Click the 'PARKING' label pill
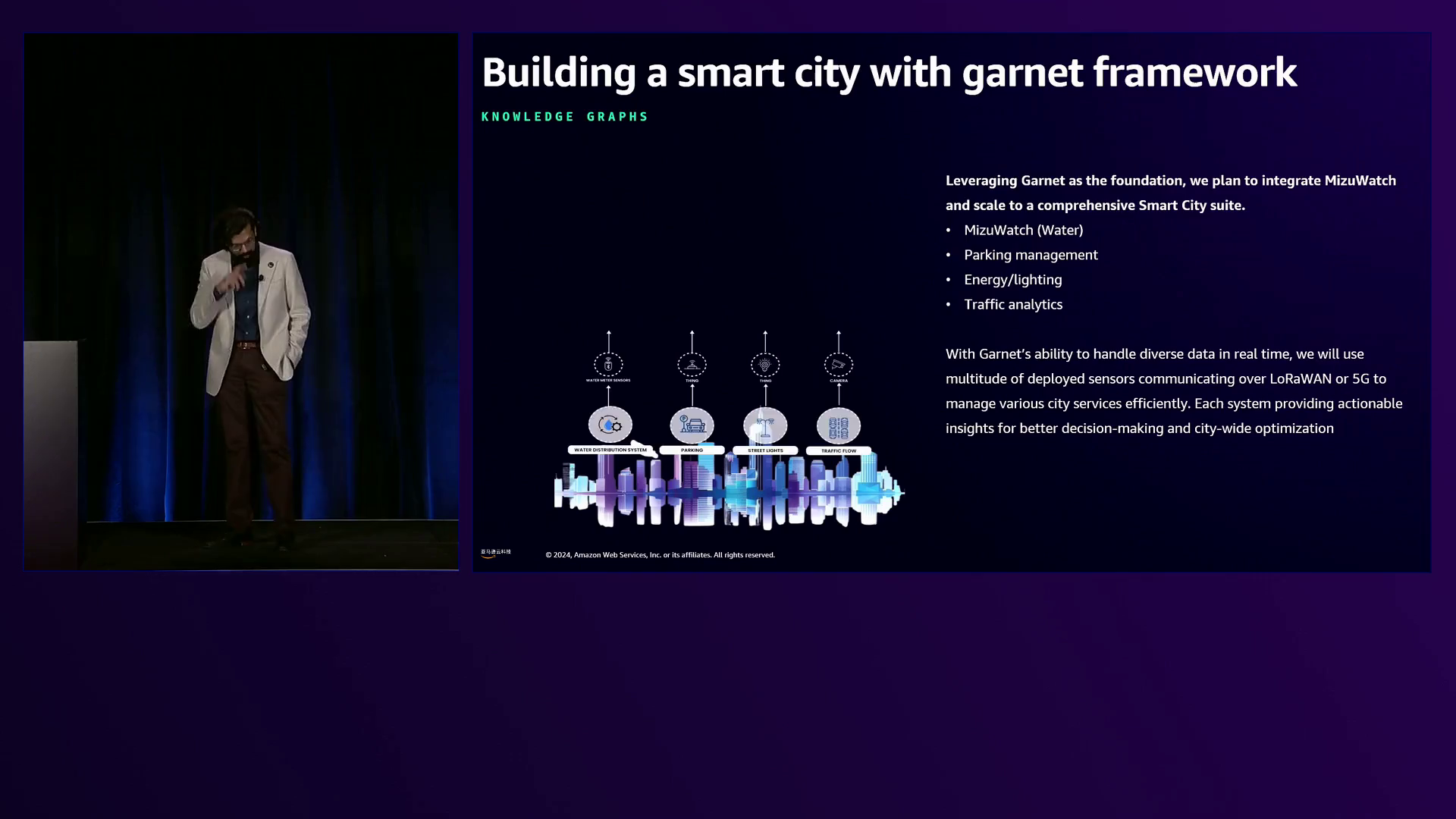This screenshot has height=819, width=1456. pos(692,450)
